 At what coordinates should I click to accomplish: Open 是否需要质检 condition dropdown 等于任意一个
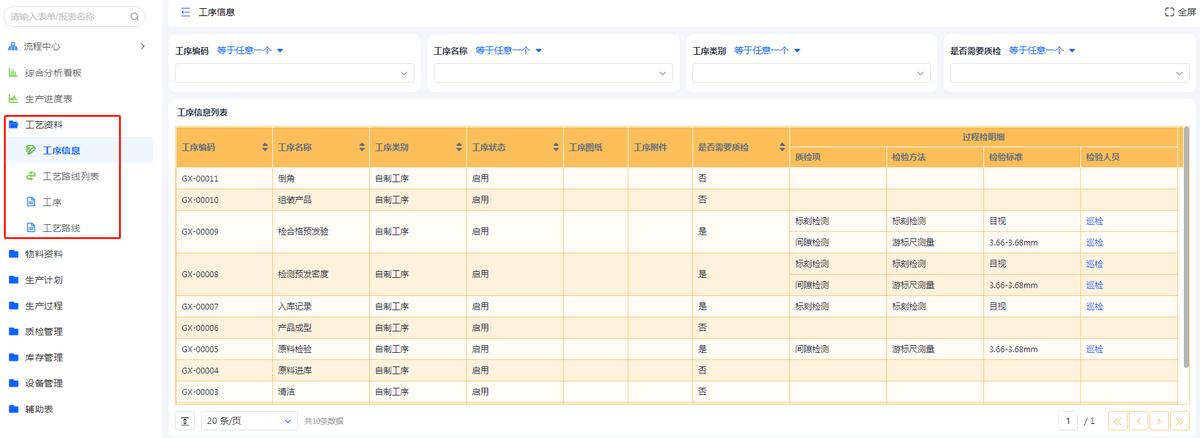(1042, 50)
